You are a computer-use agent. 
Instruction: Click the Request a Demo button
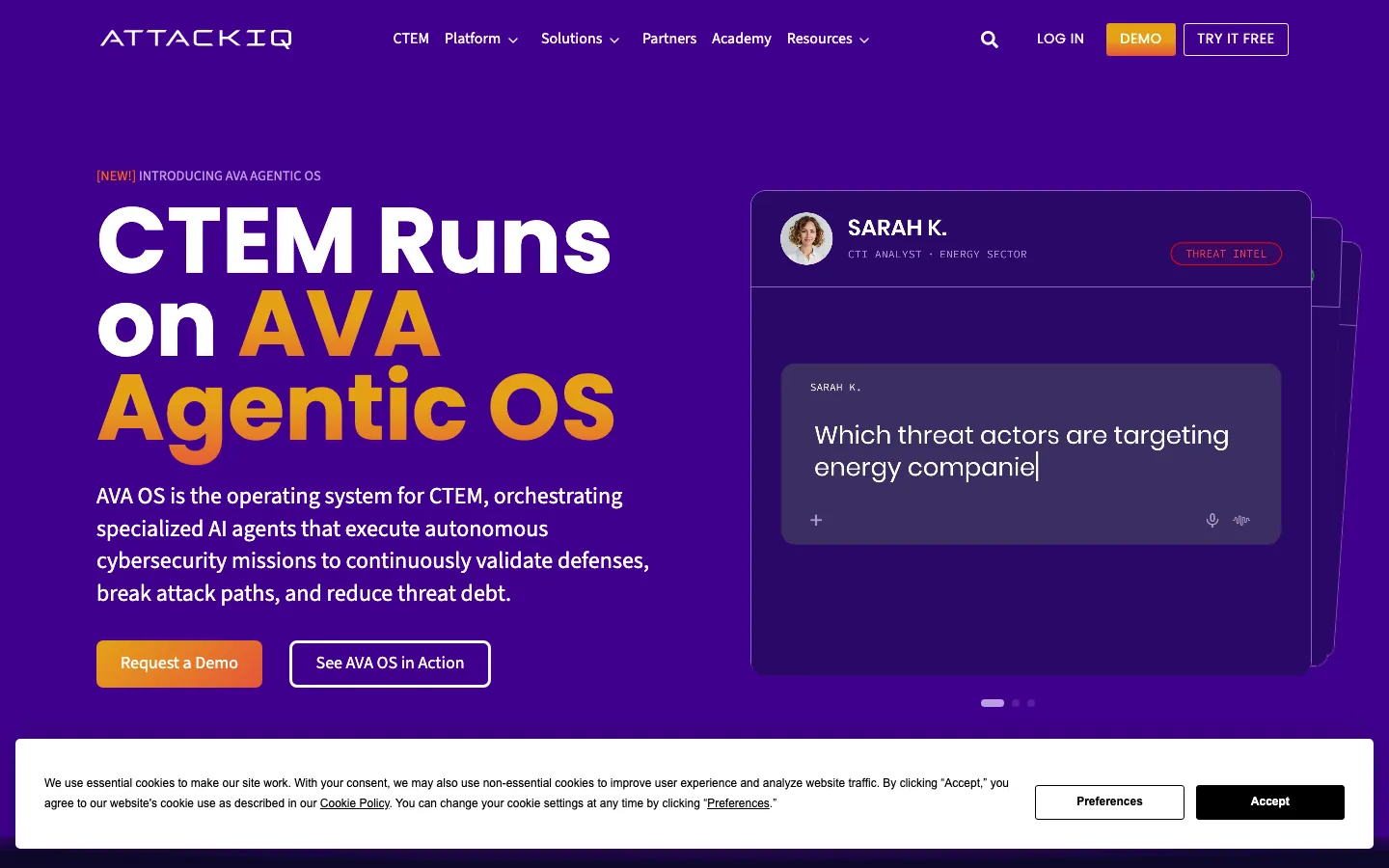(x=179, y=664)
